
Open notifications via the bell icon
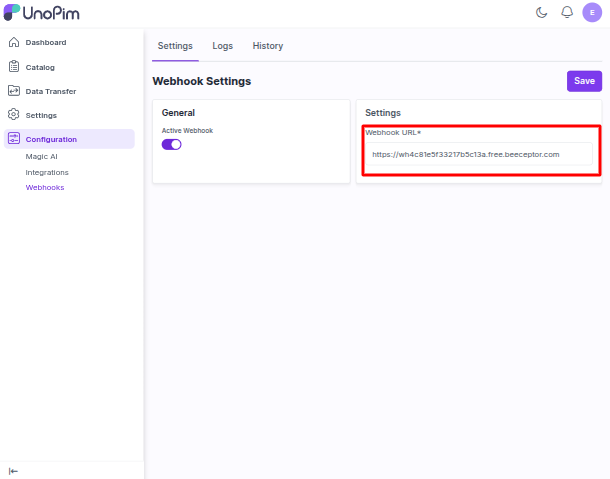point(566,12)
